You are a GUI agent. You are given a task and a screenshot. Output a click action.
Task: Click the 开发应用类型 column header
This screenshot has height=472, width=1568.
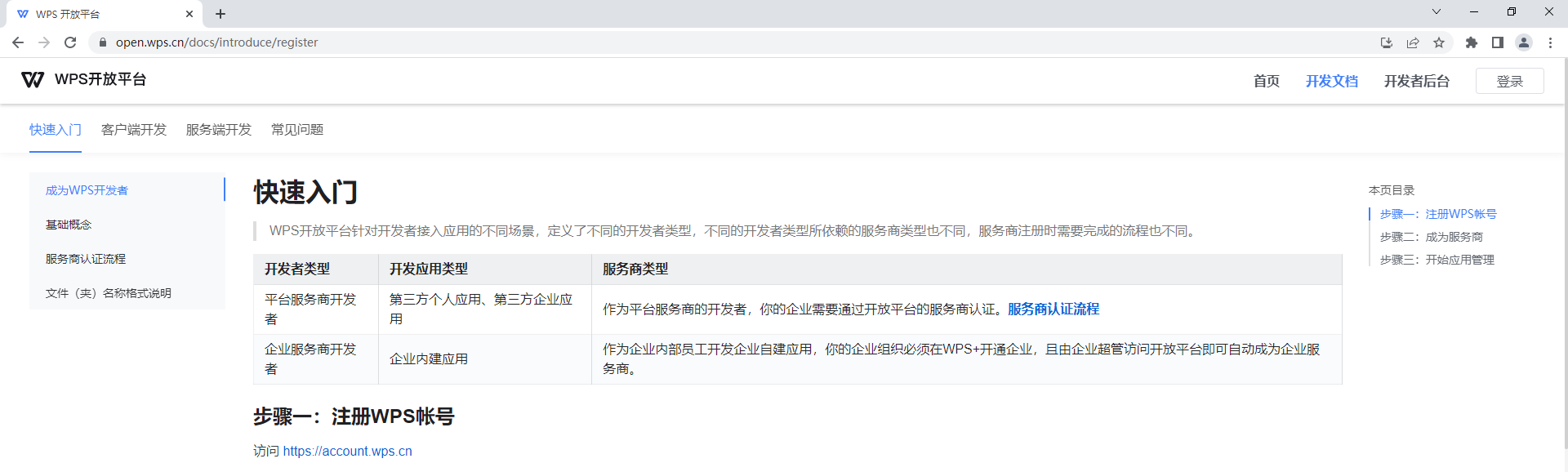pos(485,269)
